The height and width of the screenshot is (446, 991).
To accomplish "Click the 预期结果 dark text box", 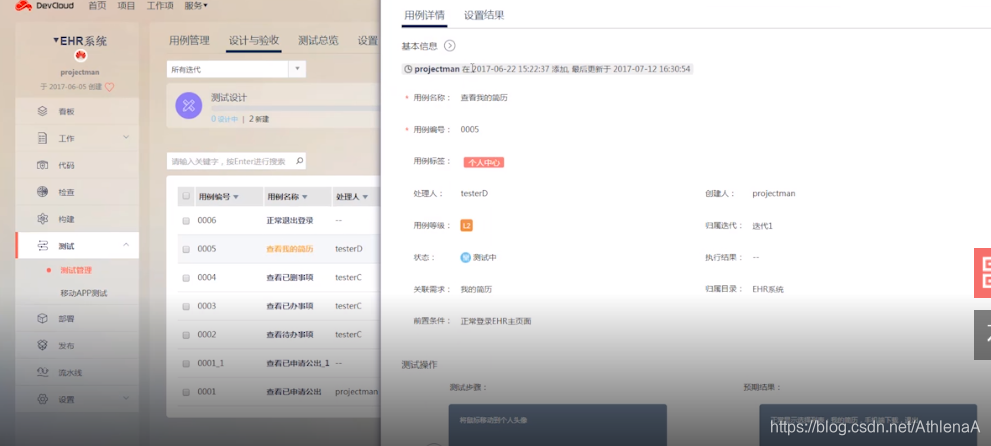I will [x=868, y=425].
